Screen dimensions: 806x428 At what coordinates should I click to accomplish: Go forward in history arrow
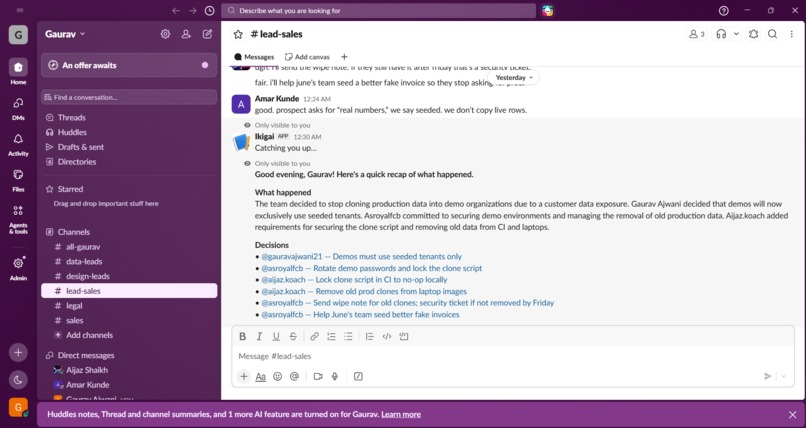click(192, 10)
